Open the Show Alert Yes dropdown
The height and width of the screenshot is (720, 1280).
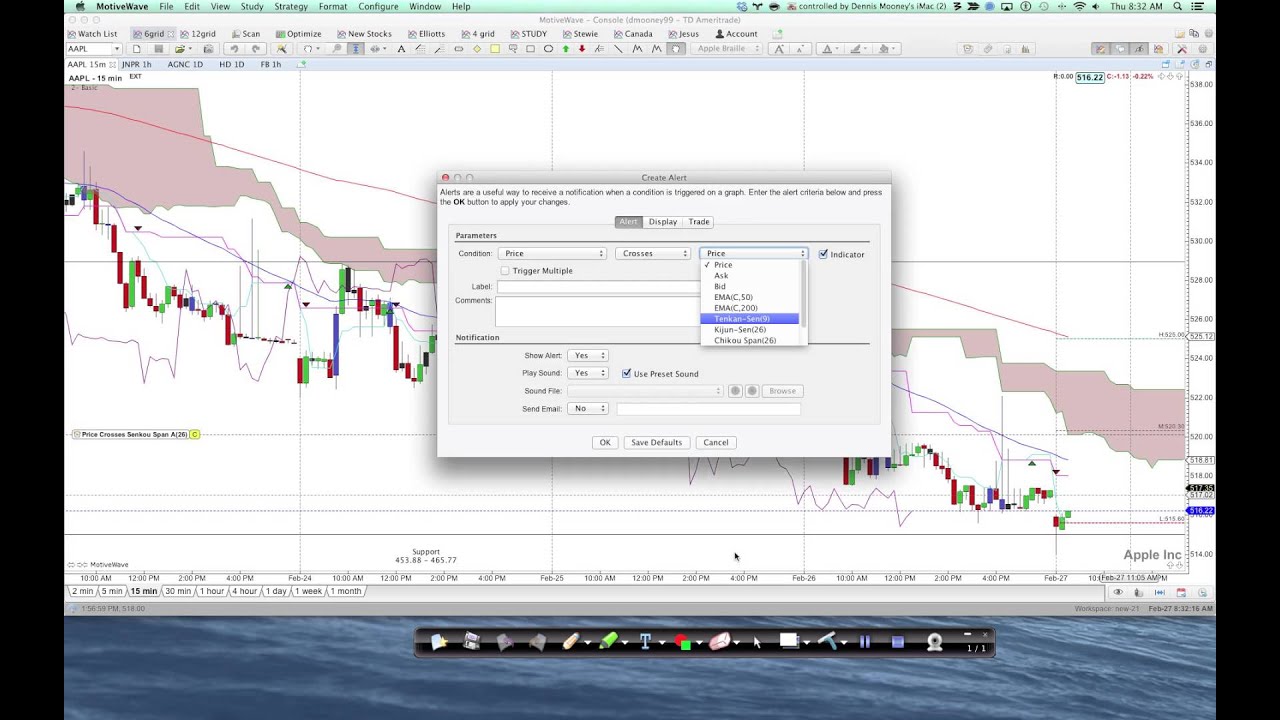[588, 355]
